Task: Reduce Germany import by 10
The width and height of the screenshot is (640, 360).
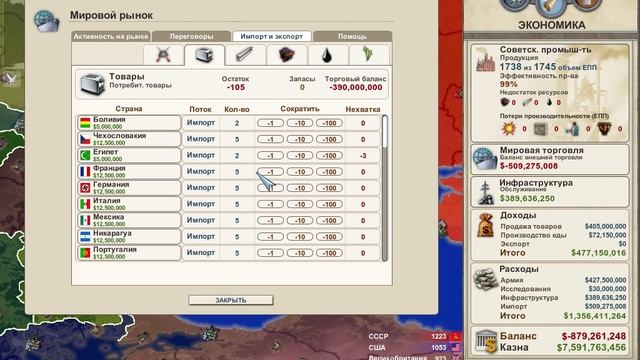Action: [300, 188]
